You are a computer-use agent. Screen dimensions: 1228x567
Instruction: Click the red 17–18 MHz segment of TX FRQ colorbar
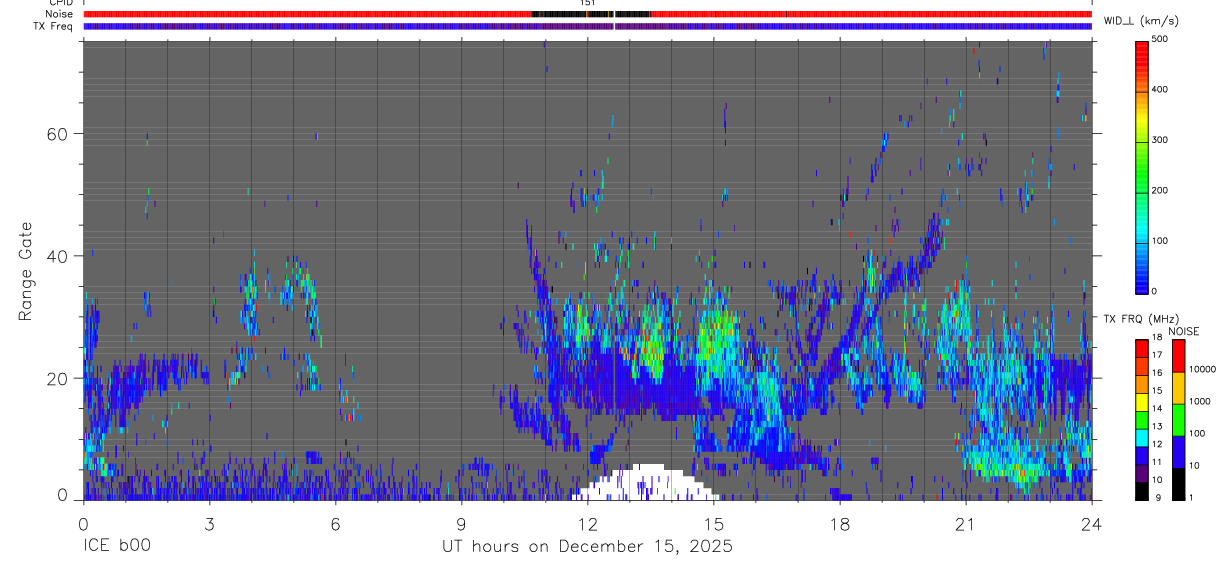(x=1141, y=347)
